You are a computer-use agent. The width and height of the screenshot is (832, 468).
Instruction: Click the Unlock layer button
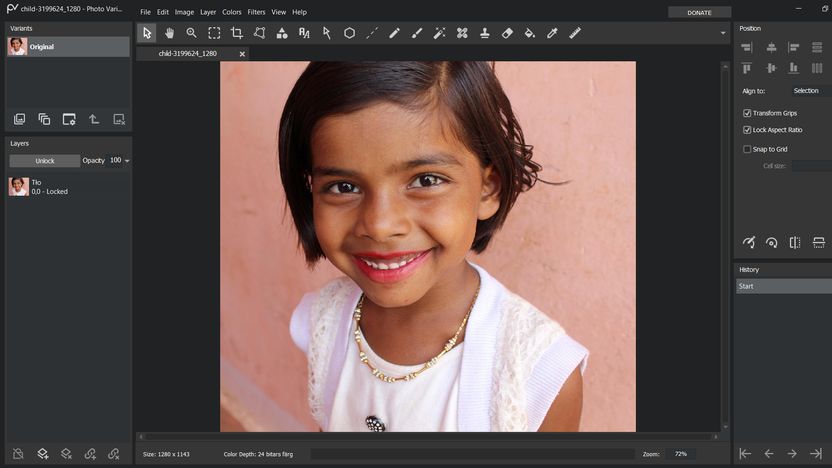(45, 161)
